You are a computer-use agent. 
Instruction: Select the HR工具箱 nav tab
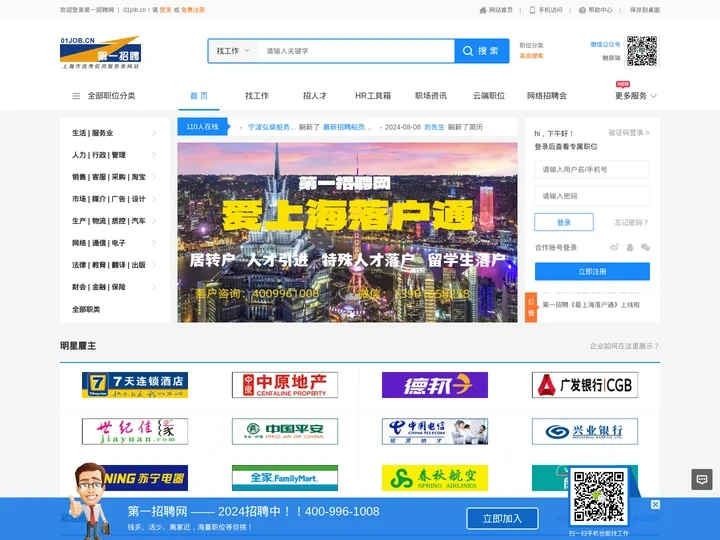point(373,96)
